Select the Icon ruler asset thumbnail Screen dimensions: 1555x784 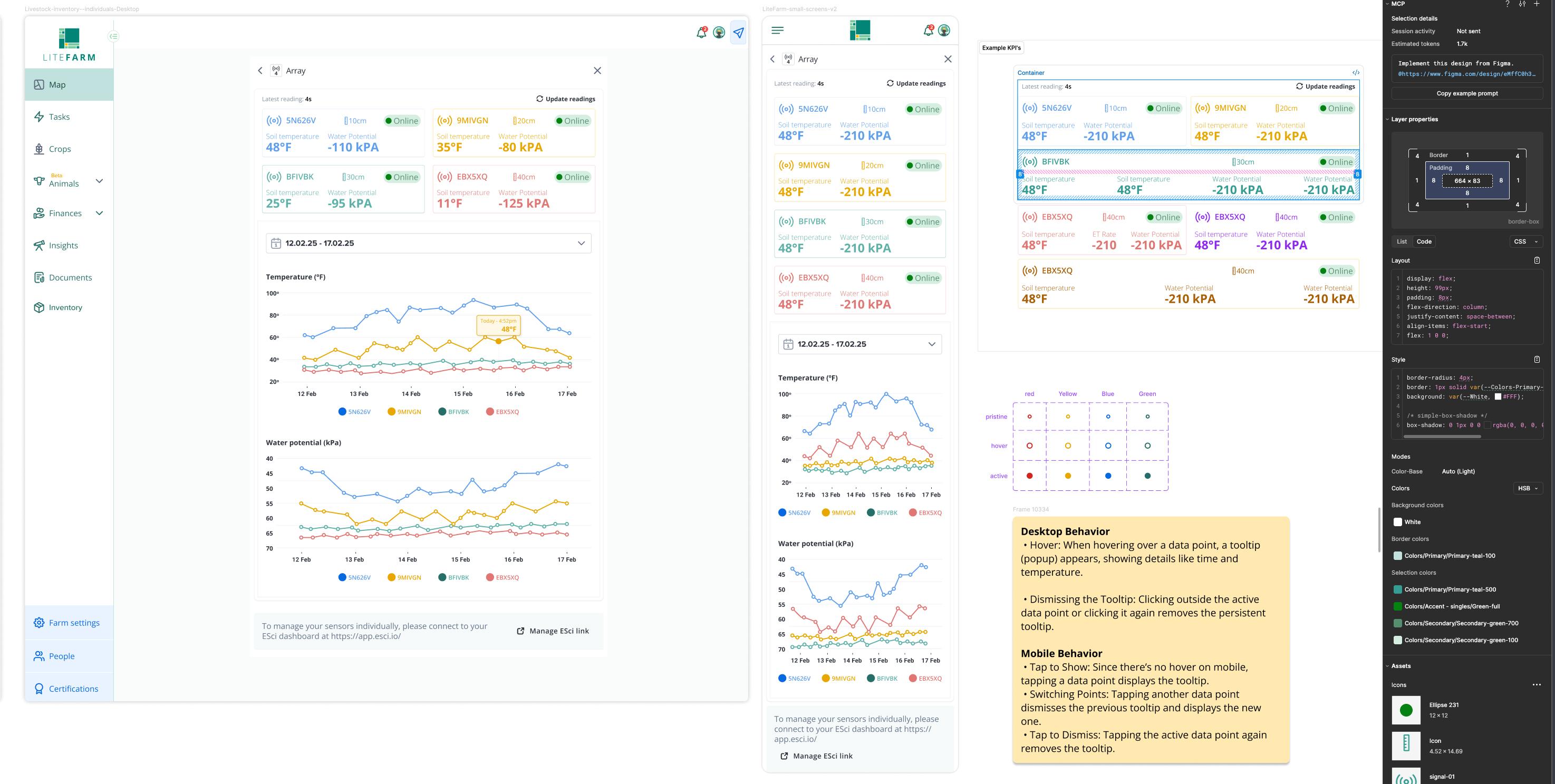[1406, 746]
